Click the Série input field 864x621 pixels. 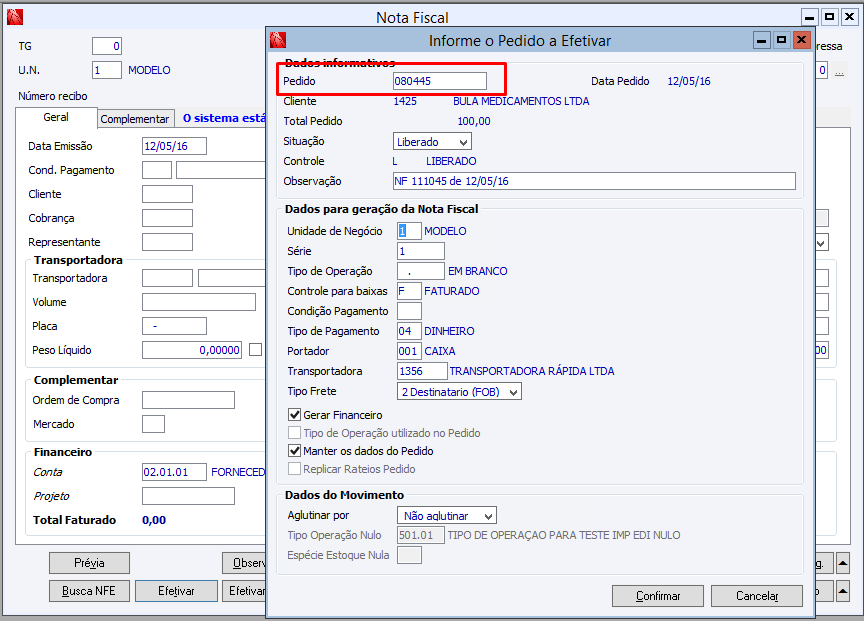point(421,251)
